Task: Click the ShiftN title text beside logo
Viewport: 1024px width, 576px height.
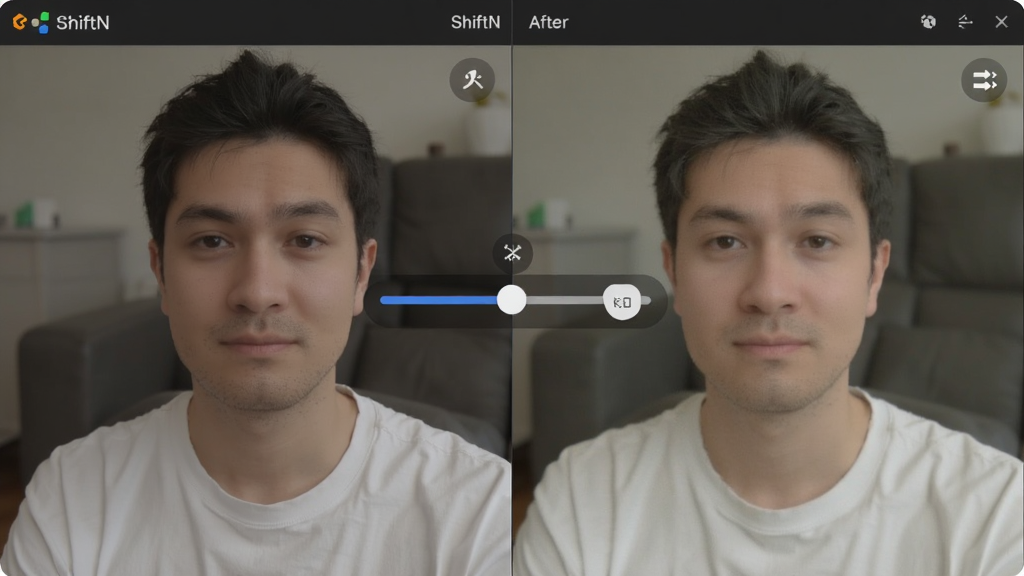Action: (x=83, y=23)
